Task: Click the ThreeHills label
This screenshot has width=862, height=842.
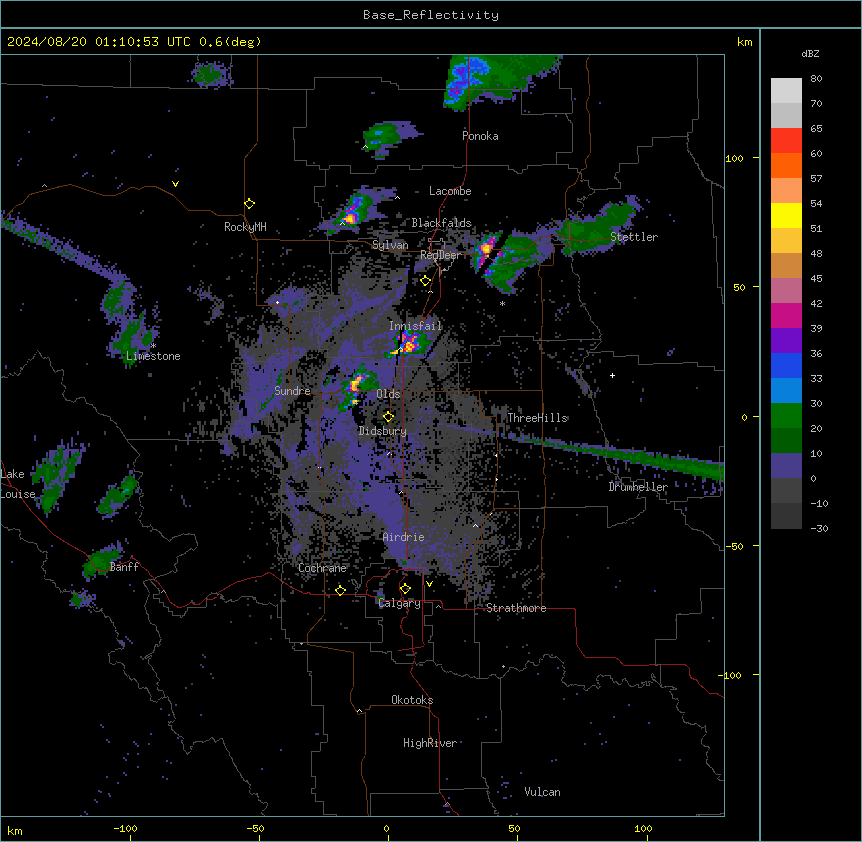Action: click(537, 418)
